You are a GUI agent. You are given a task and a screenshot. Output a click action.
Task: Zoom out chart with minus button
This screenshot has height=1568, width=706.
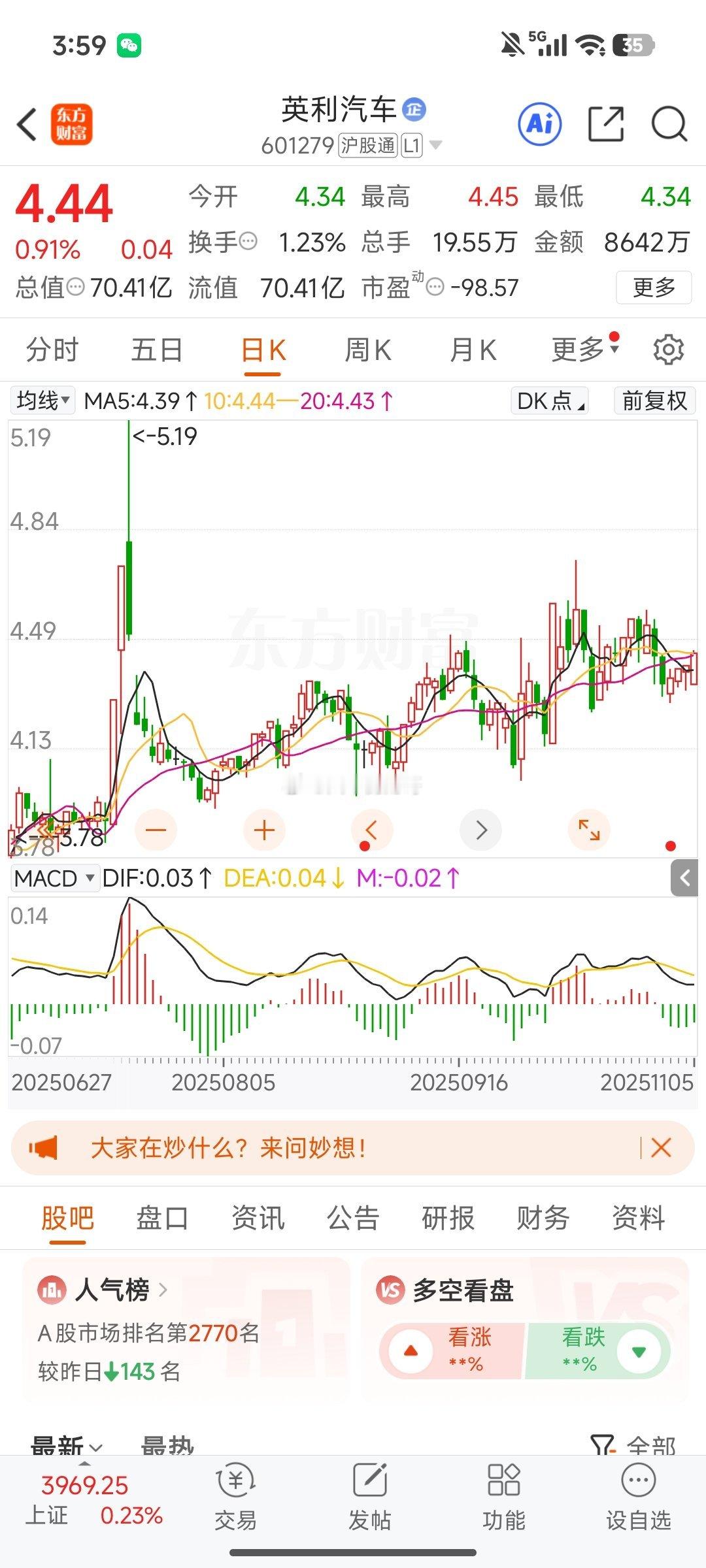(x=156, y=830)
